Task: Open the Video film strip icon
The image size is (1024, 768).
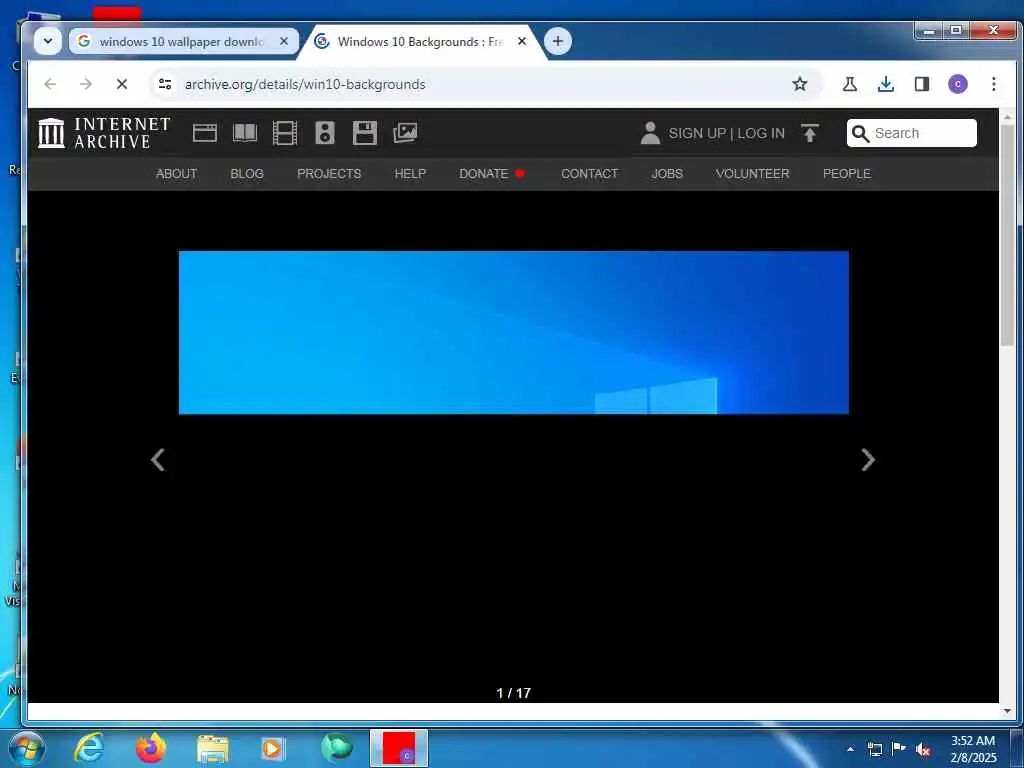Action: click(x=285, y=133)
